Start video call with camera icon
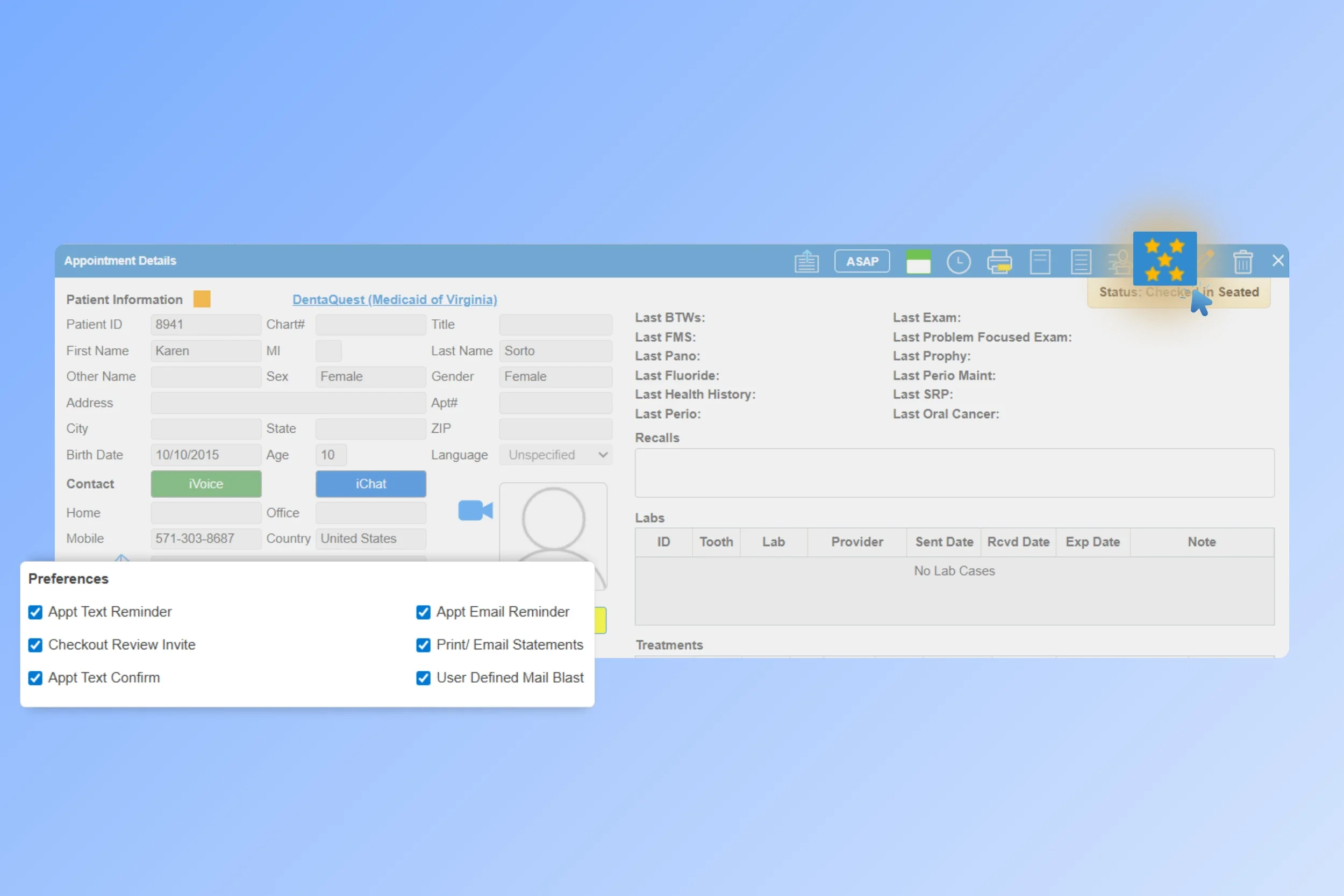1344x896 pixels. (475, 510)
